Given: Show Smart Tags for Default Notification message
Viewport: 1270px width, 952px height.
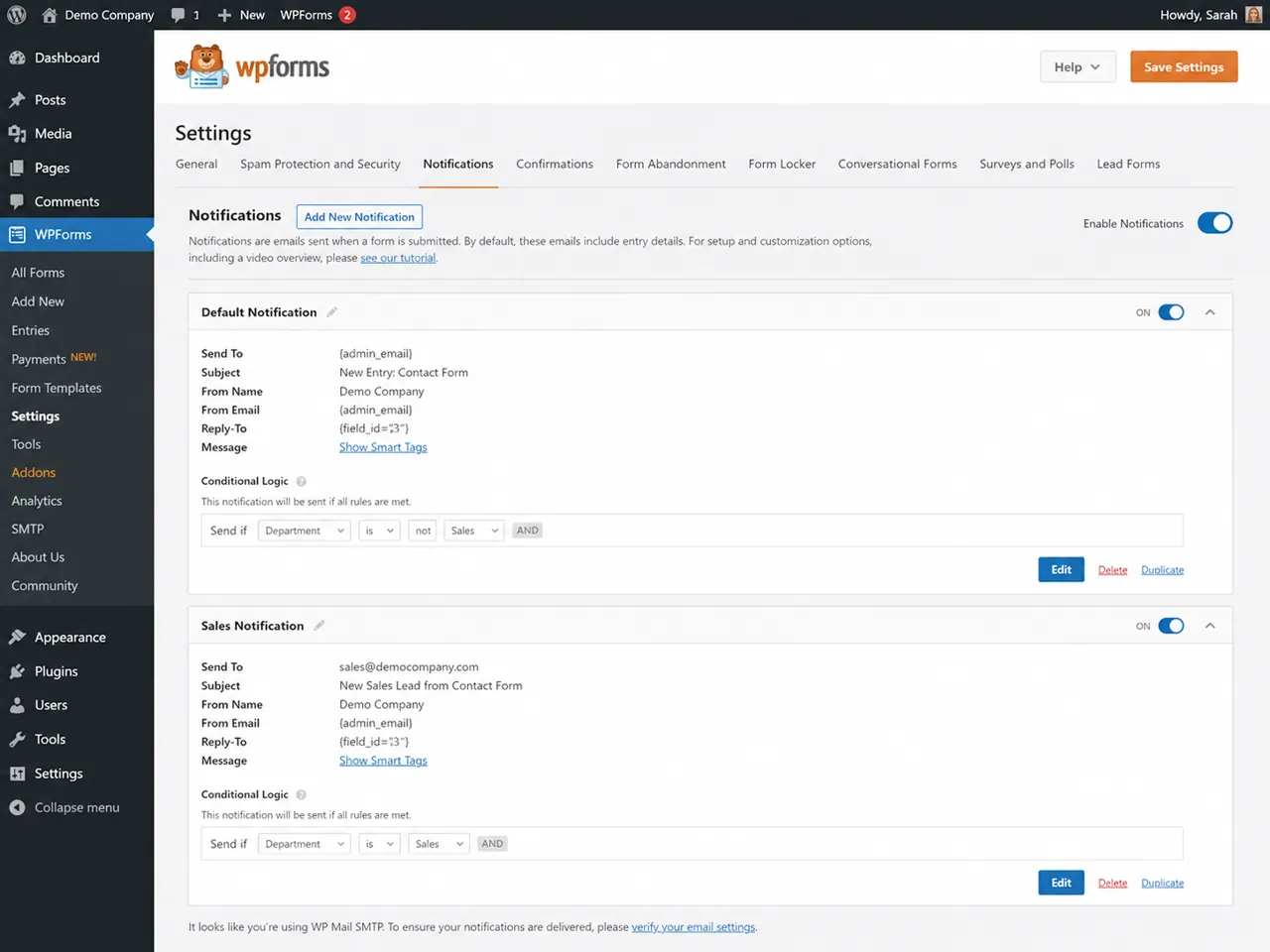Looking at the screenshot, I should [x=383, y=447].
